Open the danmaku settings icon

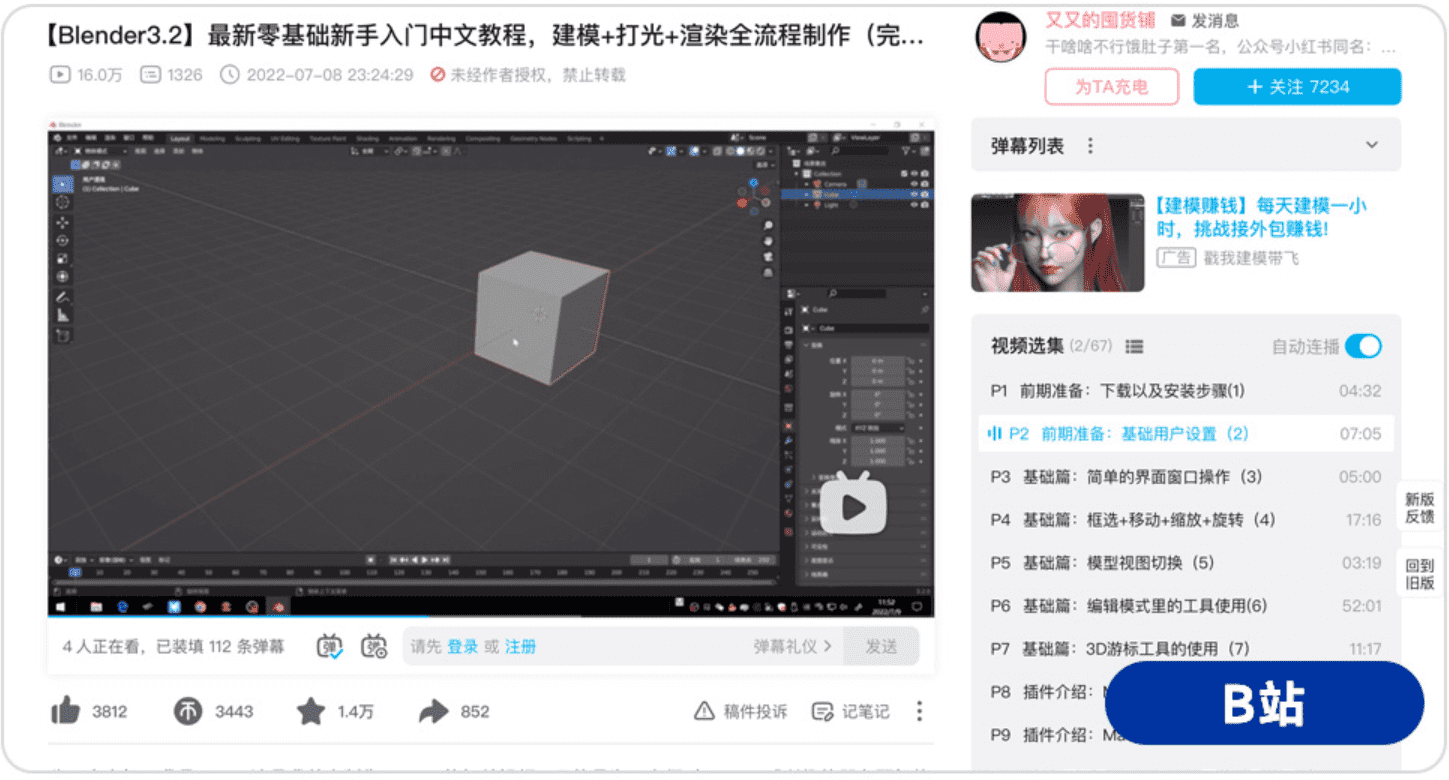[374, 646]
